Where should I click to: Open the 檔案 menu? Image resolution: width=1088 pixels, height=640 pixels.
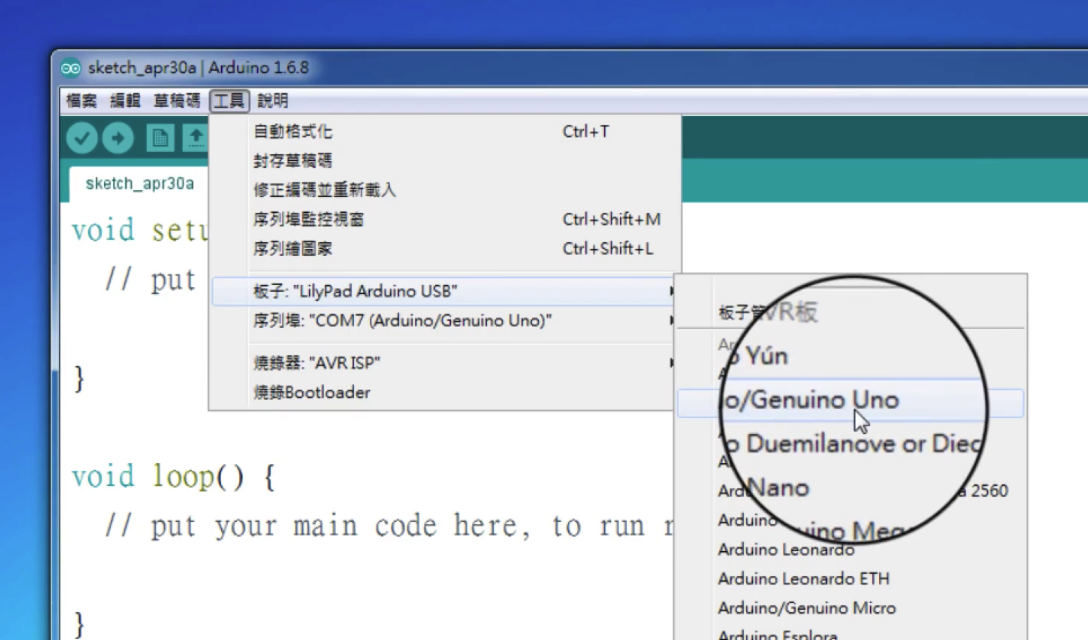pos(81,101)
